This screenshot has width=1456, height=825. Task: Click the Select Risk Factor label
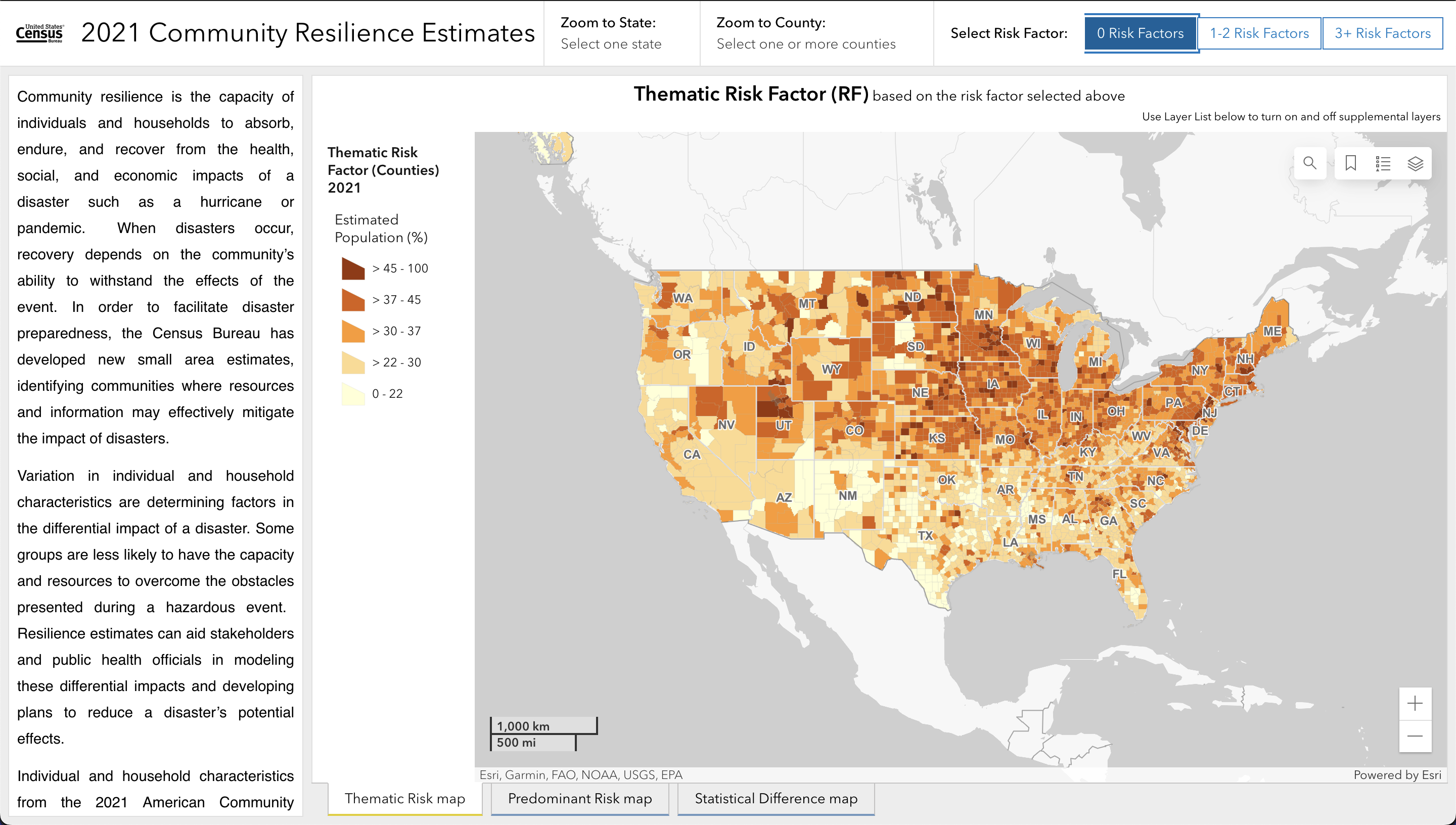(1009, 33)
